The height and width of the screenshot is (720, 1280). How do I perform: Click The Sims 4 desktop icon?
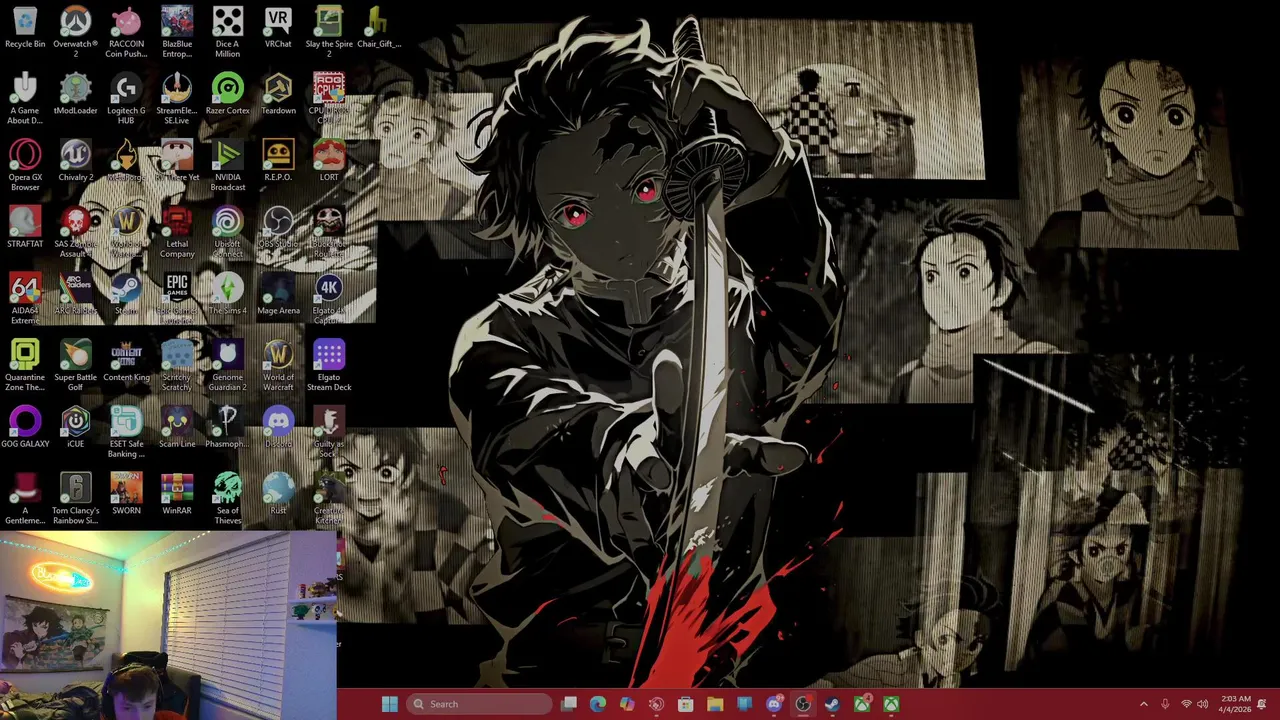click(x=227, y=294)
